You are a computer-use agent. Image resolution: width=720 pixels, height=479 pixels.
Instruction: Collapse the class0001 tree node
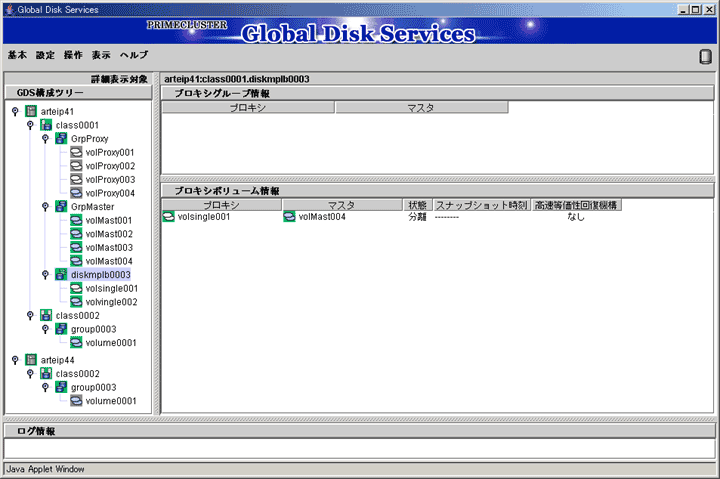coord(30,125)
